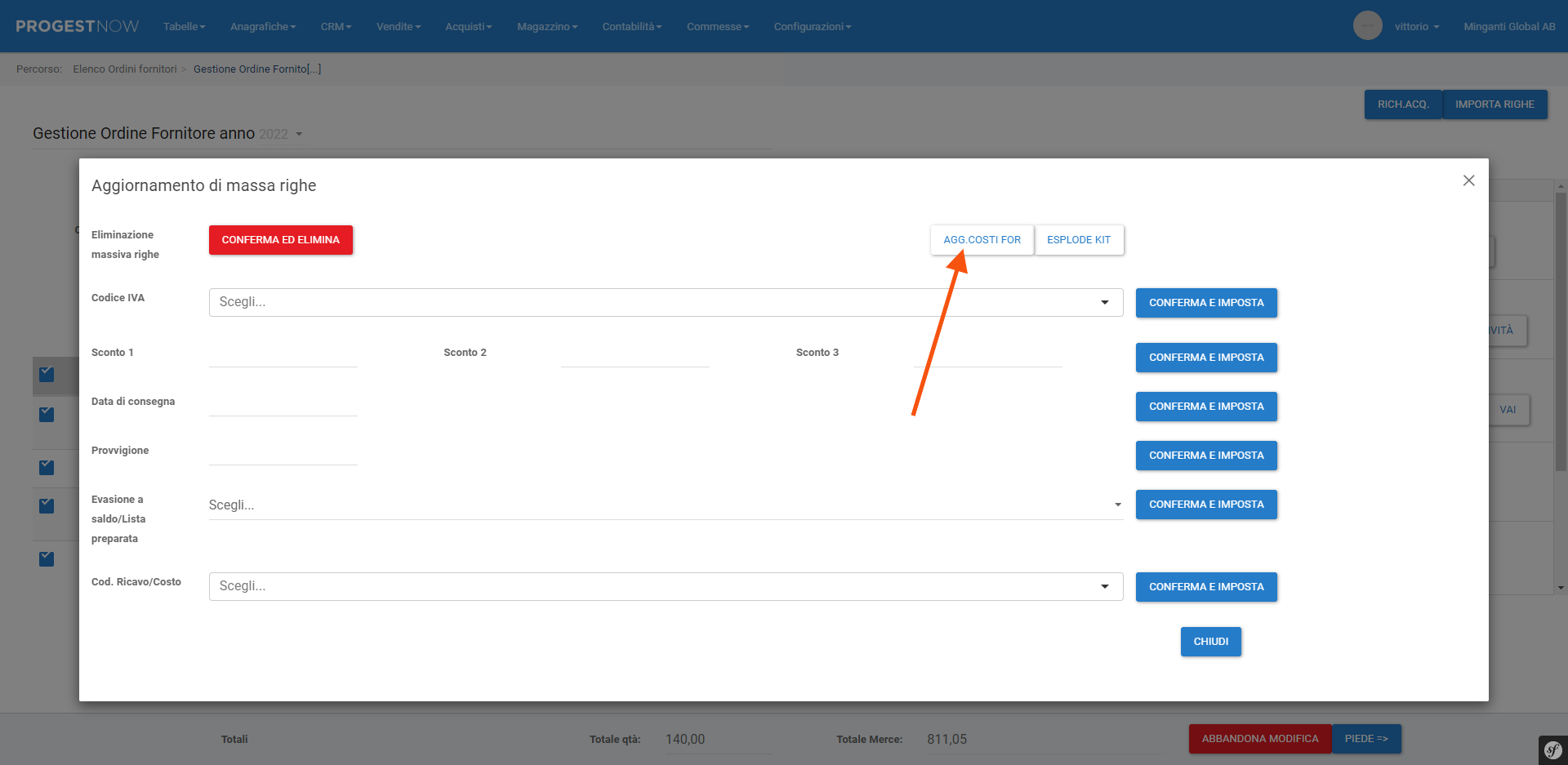This screenshot has height=765, width=1568.
Task: Toggle the first row checkbox
Action: [47, 375]
